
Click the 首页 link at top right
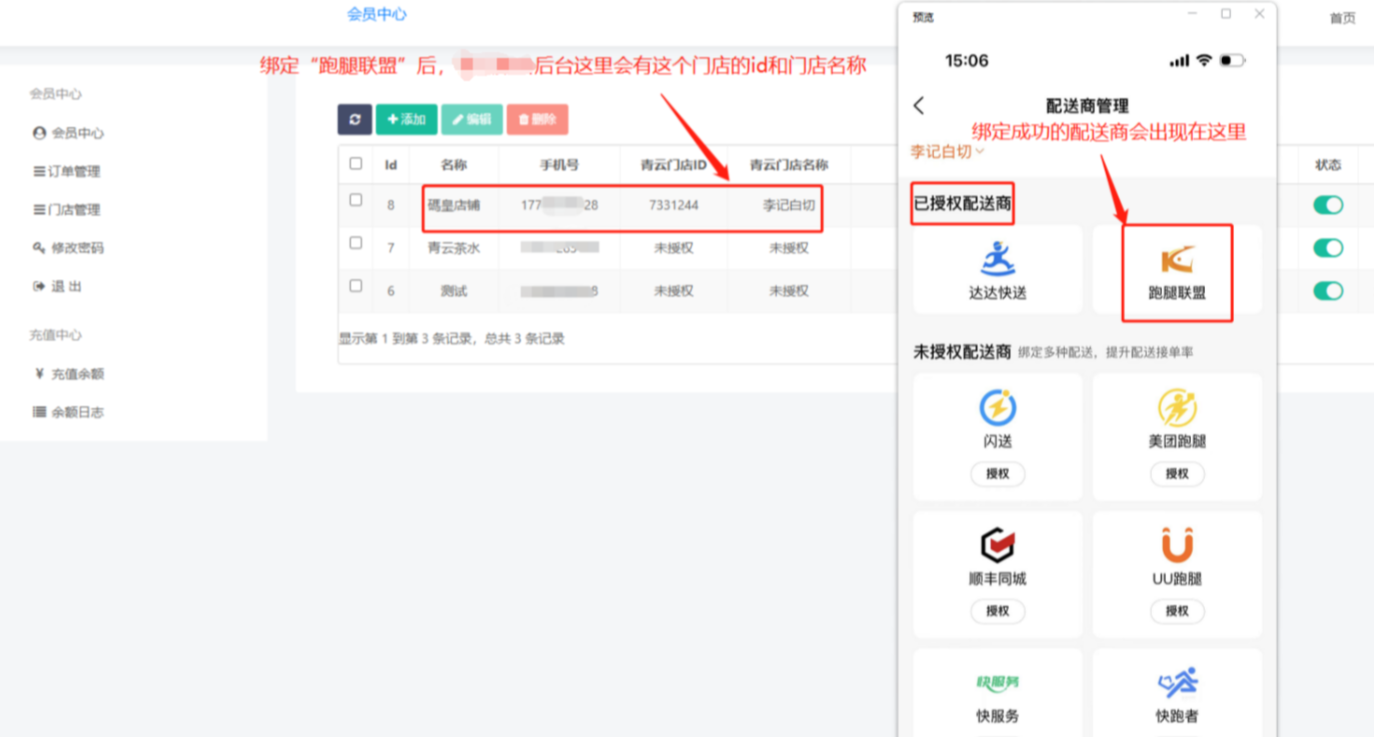(x=1342, y=18)
